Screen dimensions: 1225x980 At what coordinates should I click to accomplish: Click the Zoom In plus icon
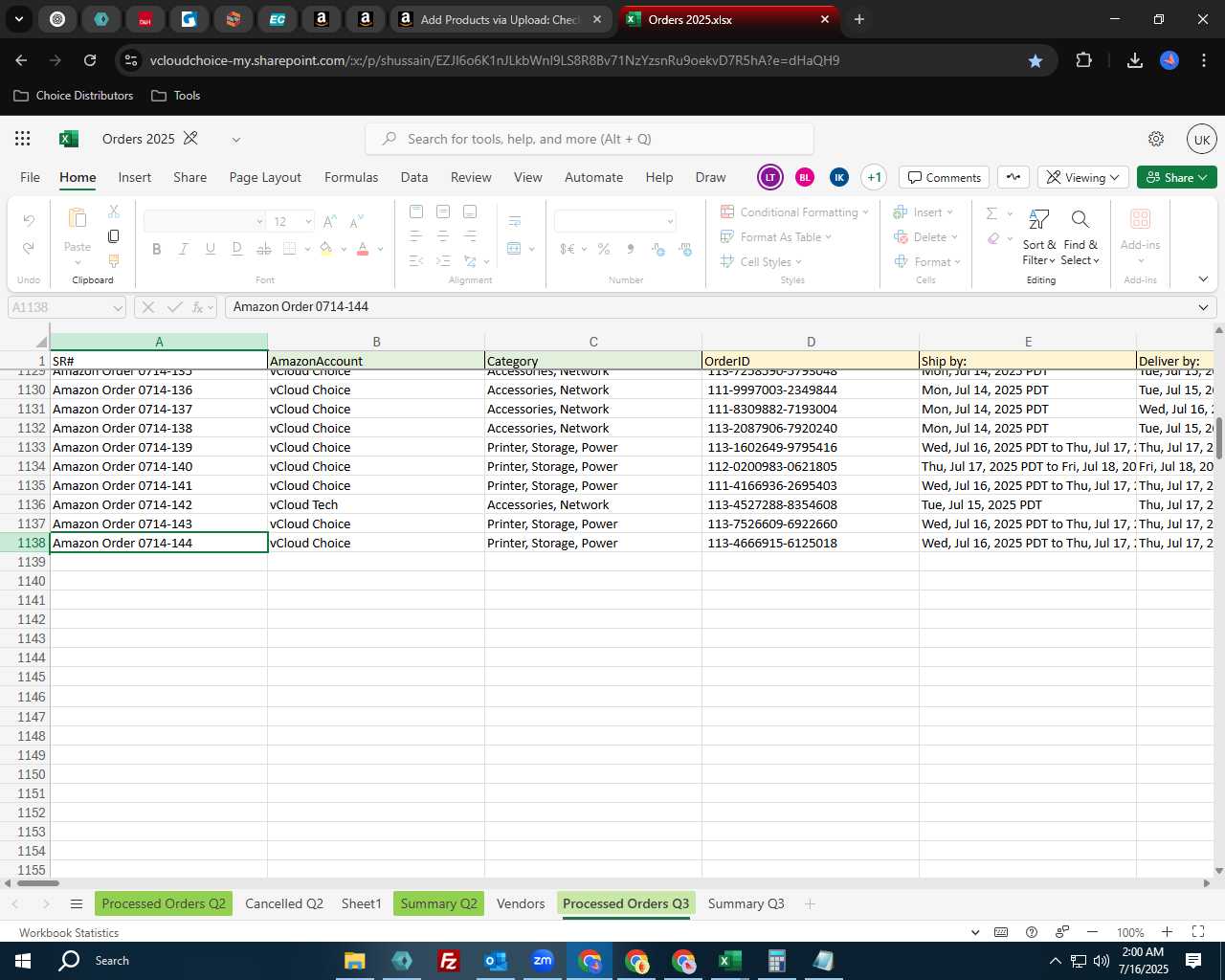click(1167, 932)
